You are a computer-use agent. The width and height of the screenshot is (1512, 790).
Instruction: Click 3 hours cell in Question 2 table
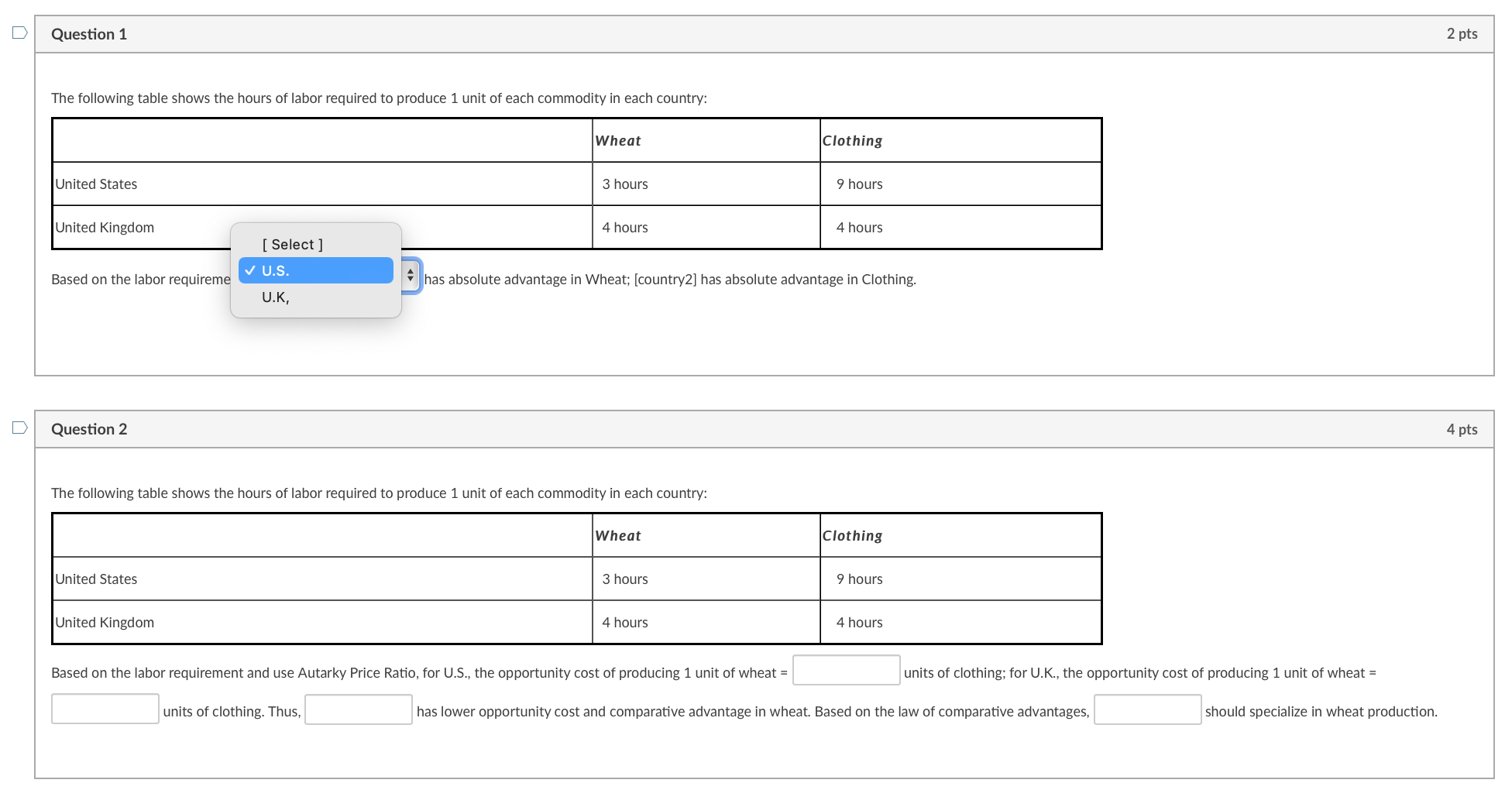tap(625, 579)
